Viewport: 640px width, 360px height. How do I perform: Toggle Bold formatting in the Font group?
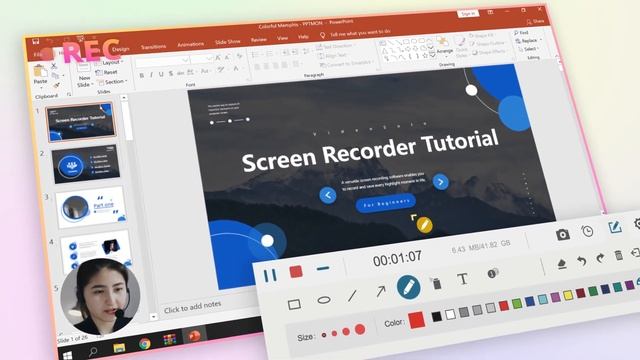click(142, 76)
